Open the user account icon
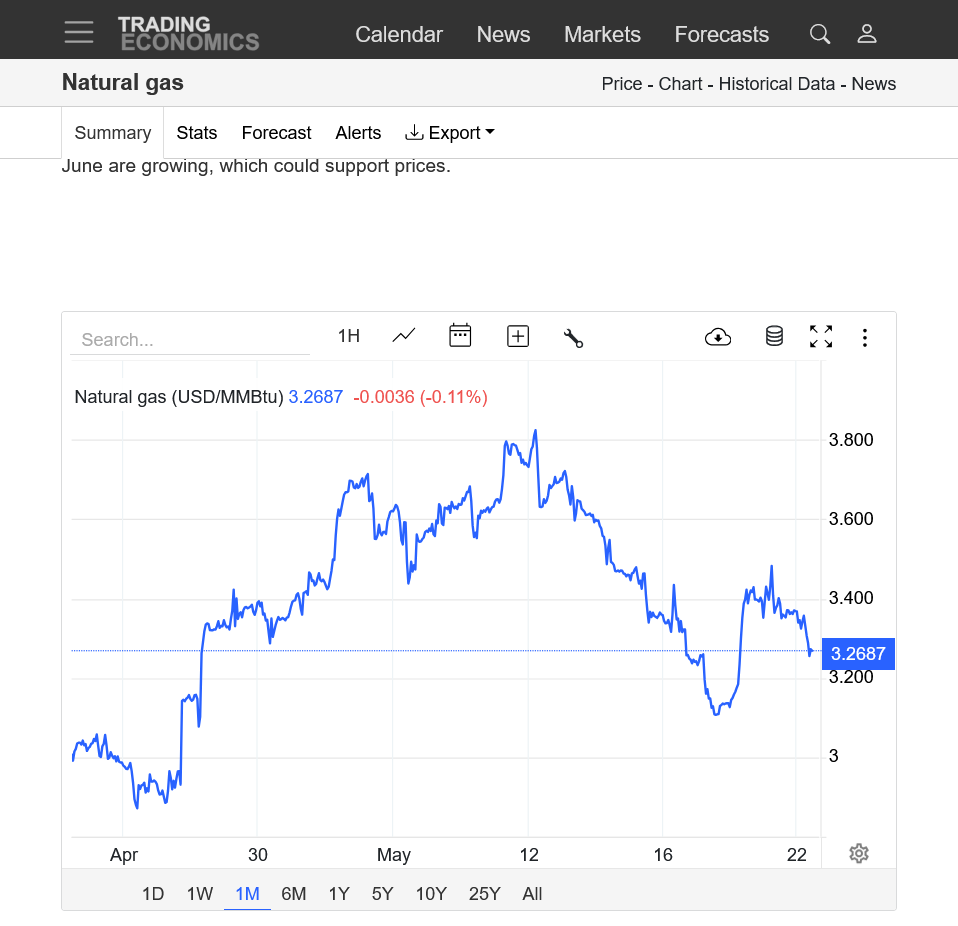 866,34
